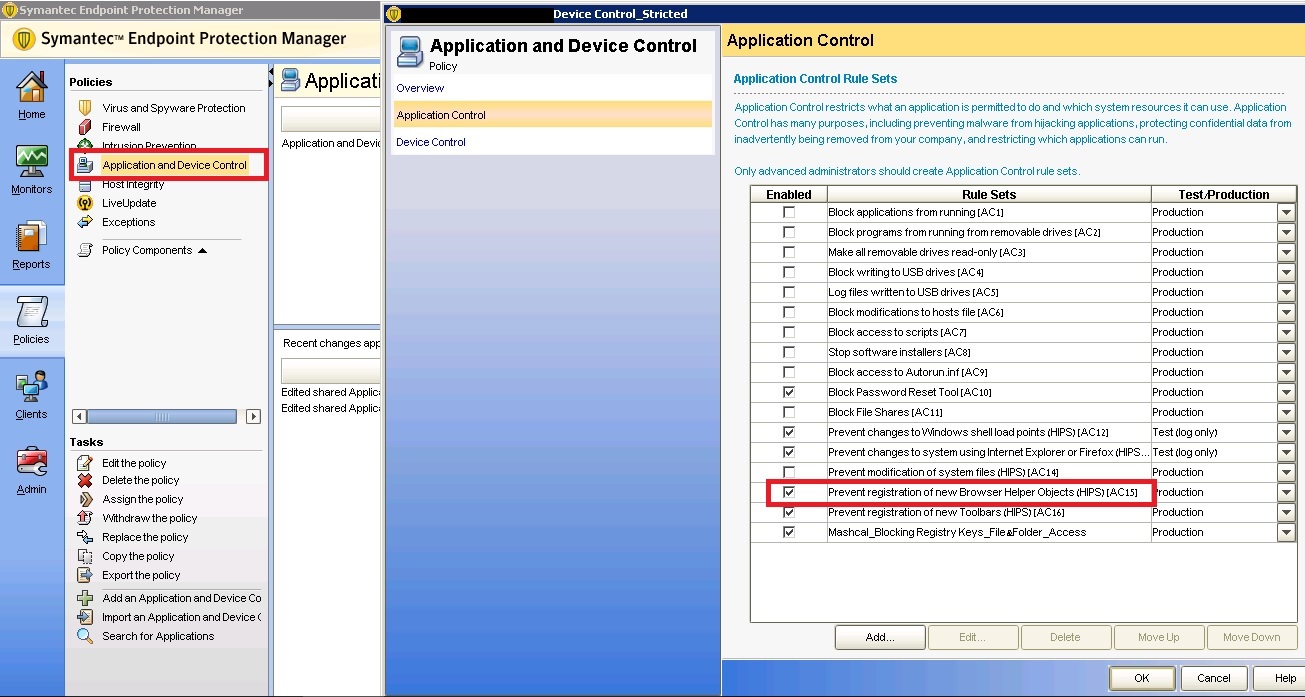1305x697 pixels.
Task: Click the Add button for rule sets
Action: click(879, 637)
